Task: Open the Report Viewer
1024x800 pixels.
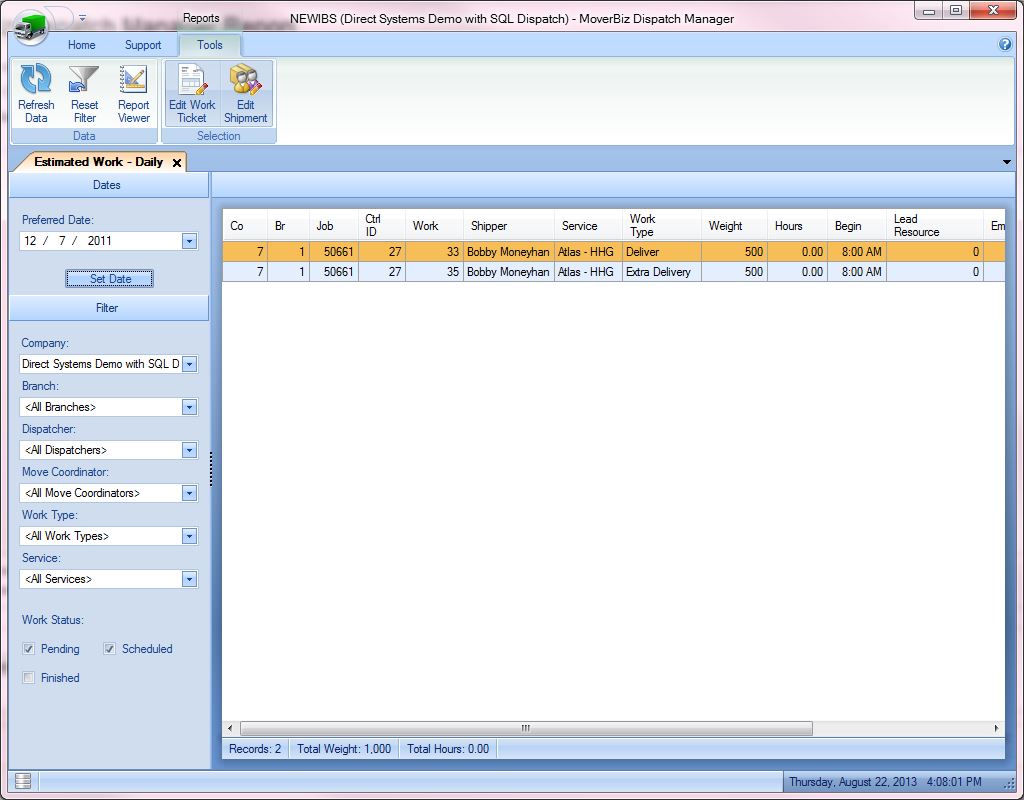Action: 133,80
